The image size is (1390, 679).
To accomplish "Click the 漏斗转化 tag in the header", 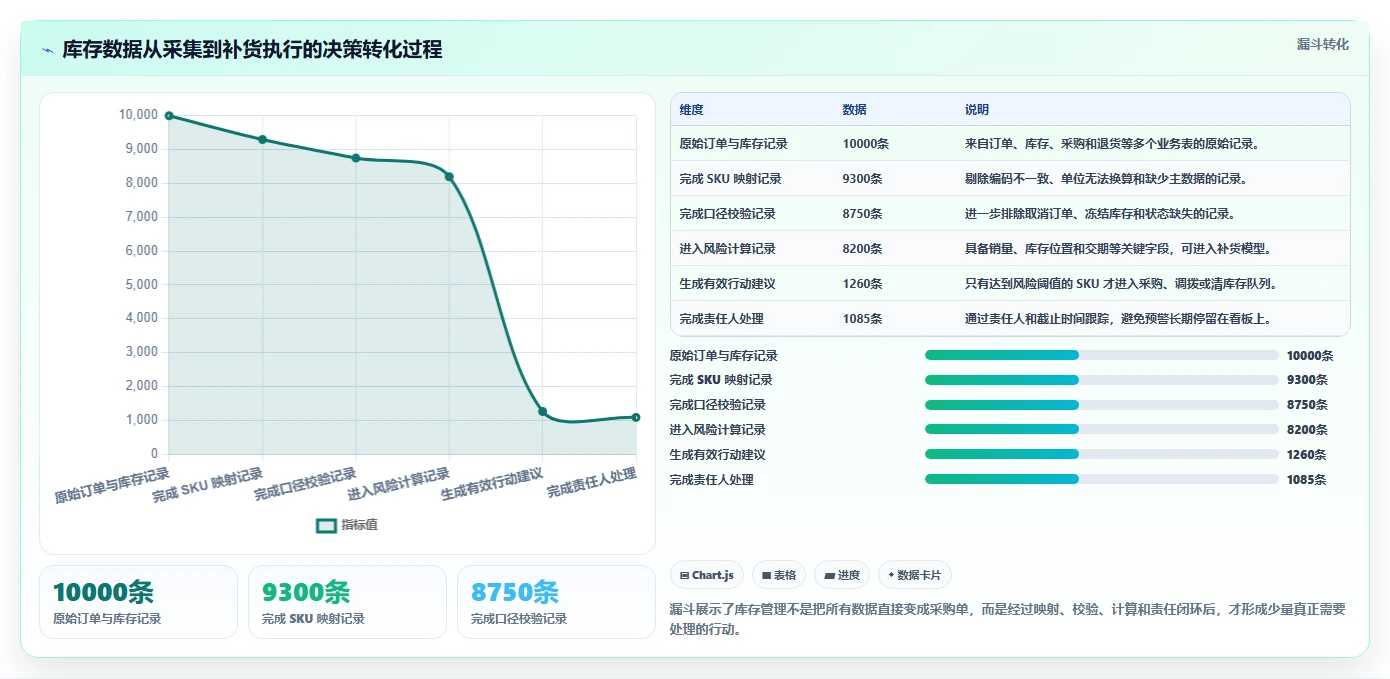I will (x=1322, y=44).
